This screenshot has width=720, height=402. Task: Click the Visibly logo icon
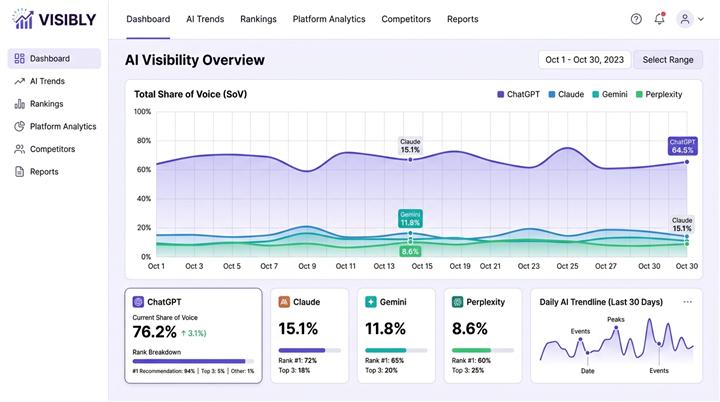click(22, 19)
